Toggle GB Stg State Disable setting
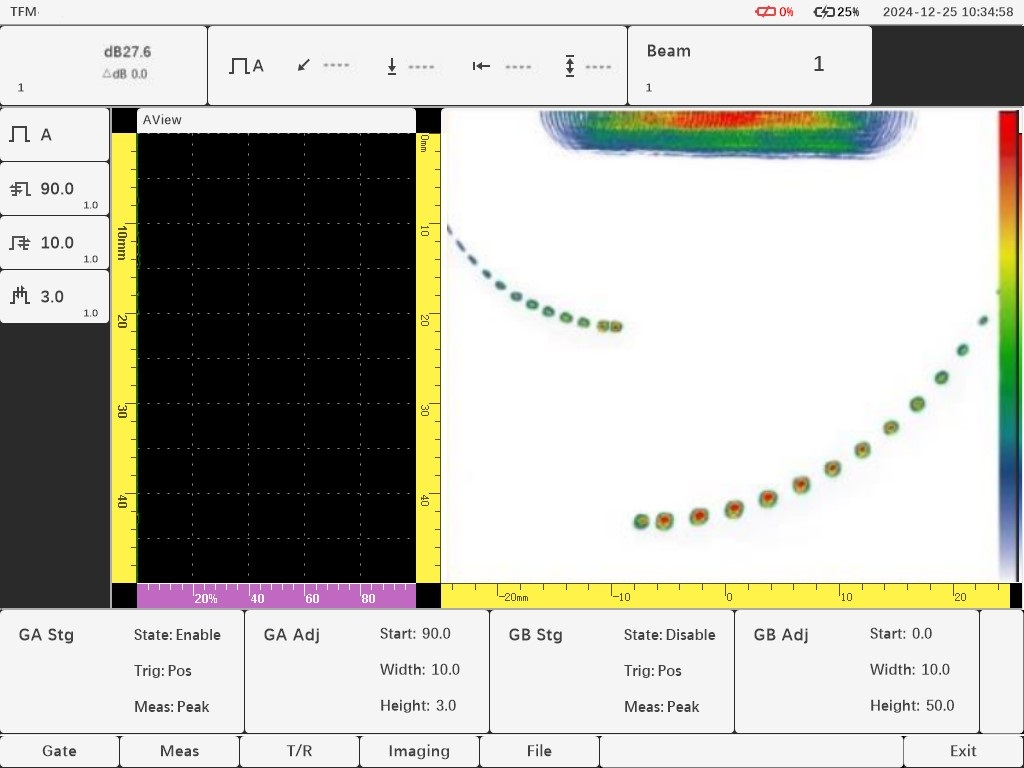The image size is (1024, 768). pyautogui.click(x=669, y=635)
